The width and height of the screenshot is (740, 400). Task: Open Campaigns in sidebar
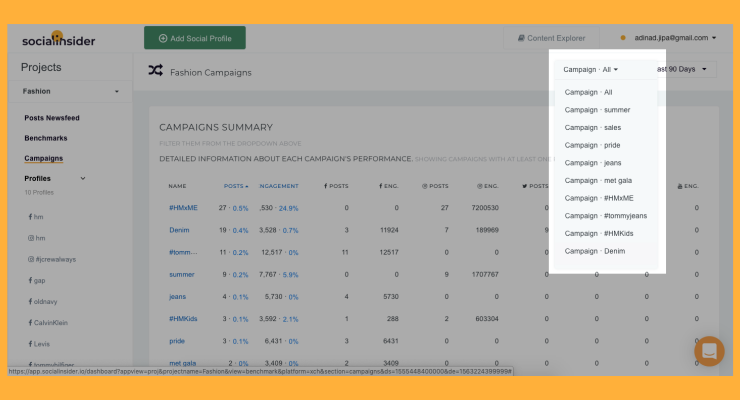(43, 158)
